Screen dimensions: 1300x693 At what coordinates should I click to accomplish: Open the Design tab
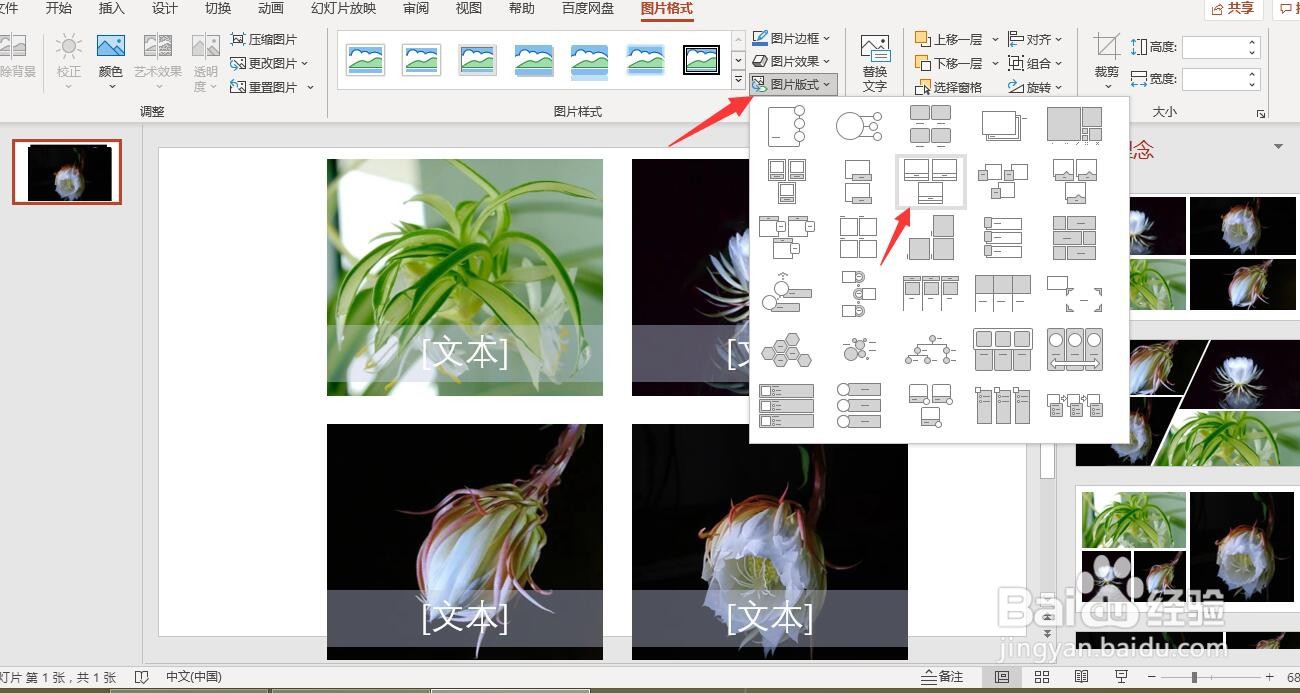coord(165,9)
